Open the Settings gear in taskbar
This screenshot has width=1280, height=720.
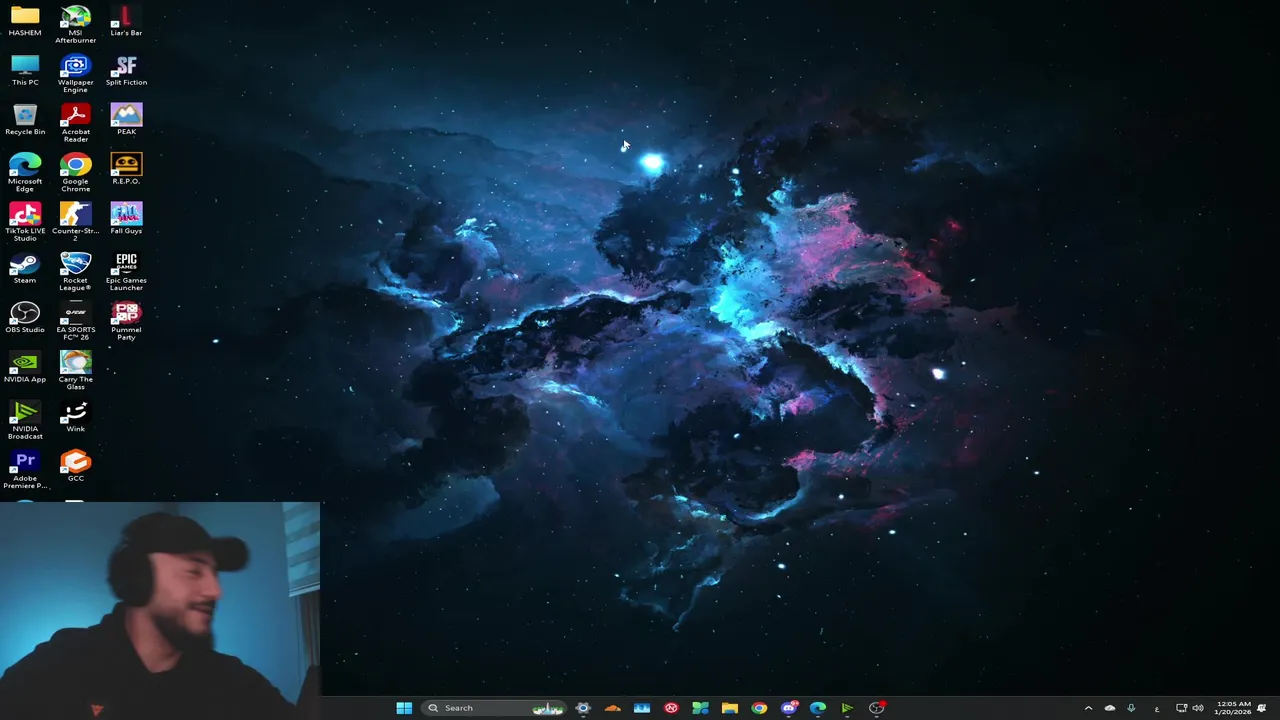pyautogui.click(x=583, y=708)
